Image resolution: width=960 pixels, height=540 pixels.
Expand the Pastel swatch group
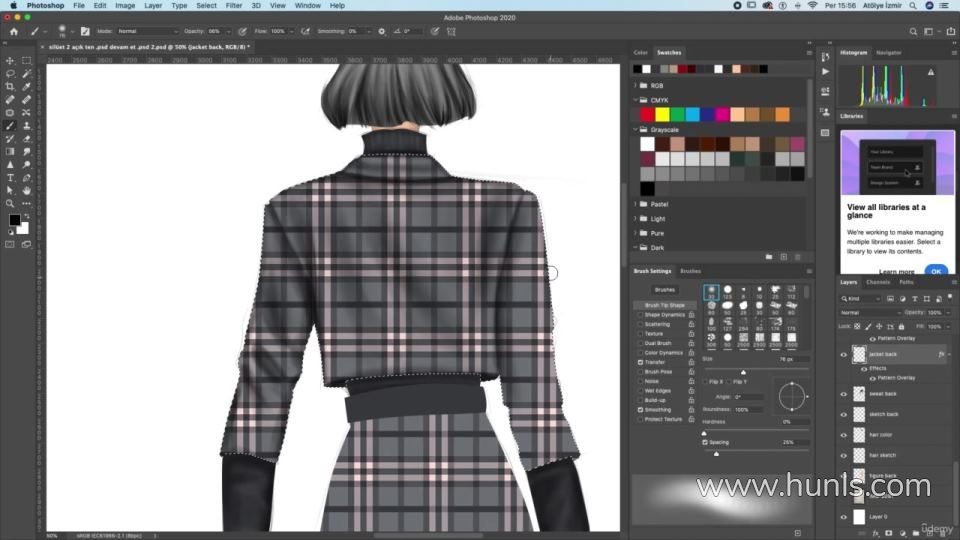pos(636,204)
